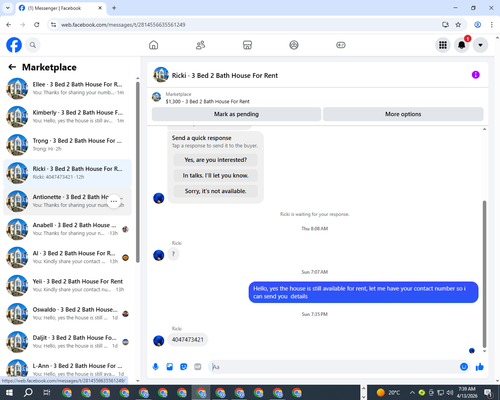The image size is (500, 400).
Task: Go to the Home feed icon
Action: 153,45
